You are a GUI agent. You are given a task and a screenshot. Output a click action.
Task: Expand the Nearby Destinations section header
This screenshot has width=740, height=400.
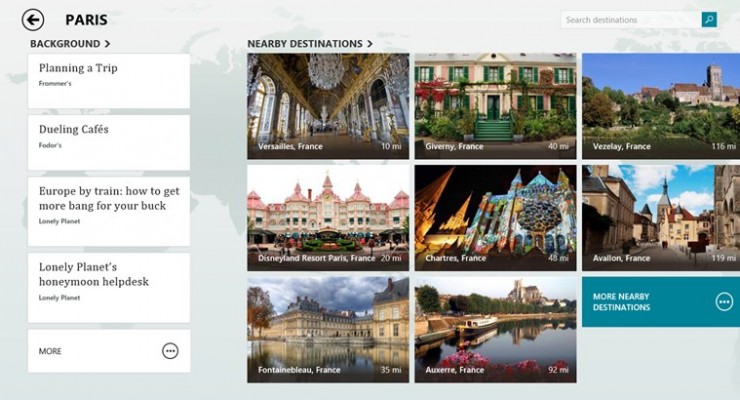click(x=309, y=44)
